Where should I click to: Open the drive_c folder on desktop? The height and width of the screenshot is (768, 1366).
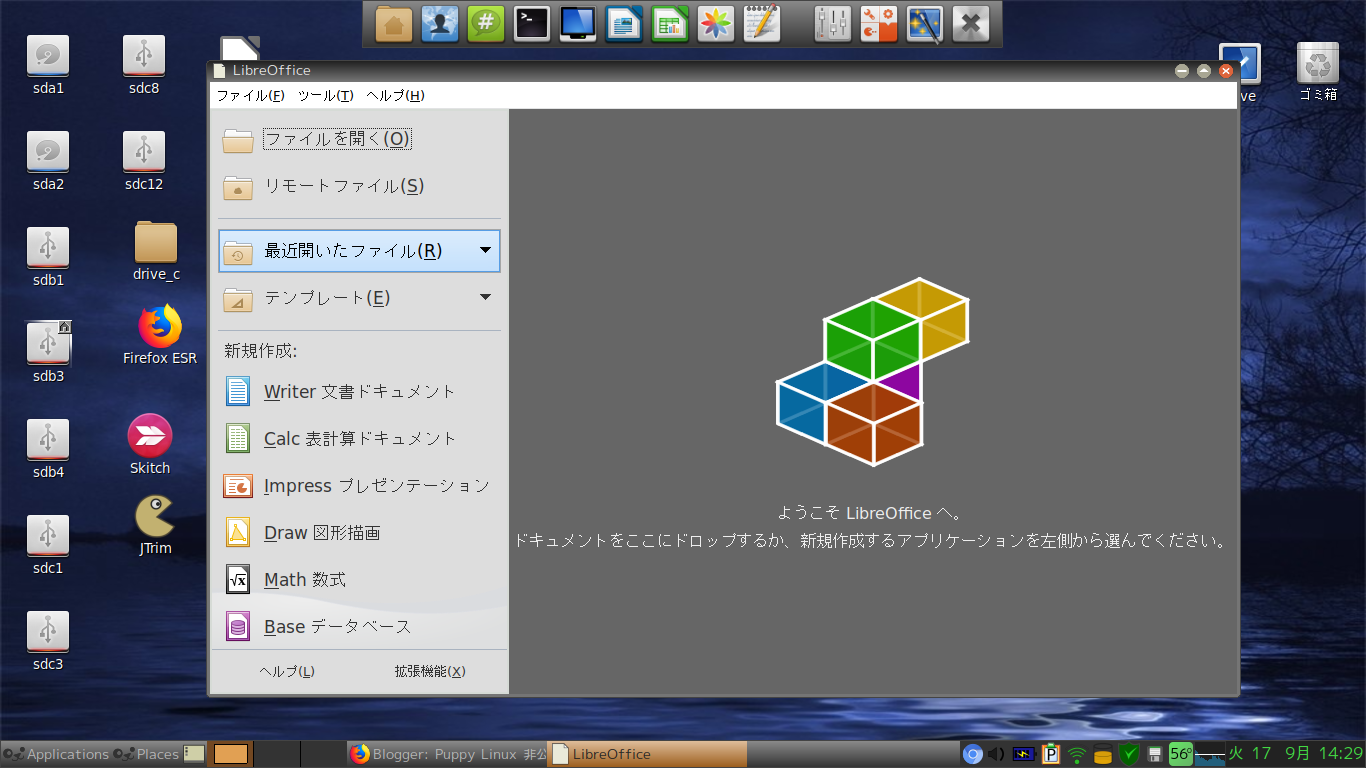click(x=156, y=243)
